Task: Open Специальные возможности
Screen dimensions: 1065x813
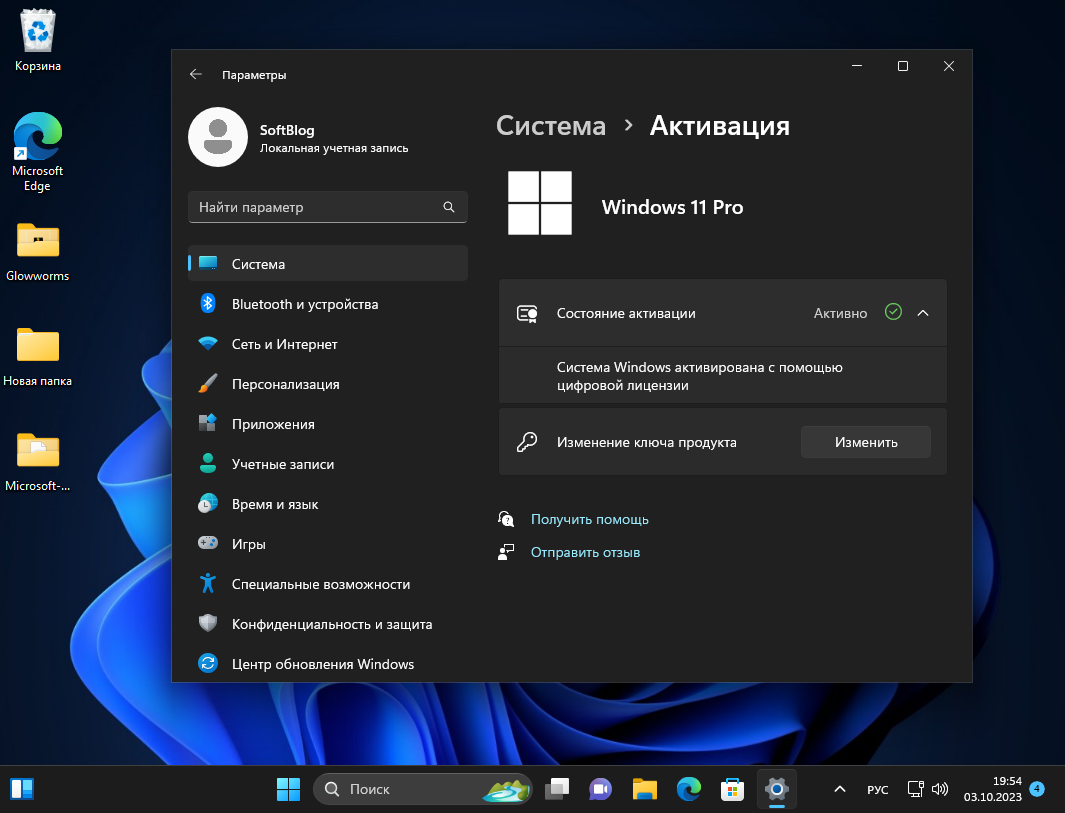Action: click(328, 583)
